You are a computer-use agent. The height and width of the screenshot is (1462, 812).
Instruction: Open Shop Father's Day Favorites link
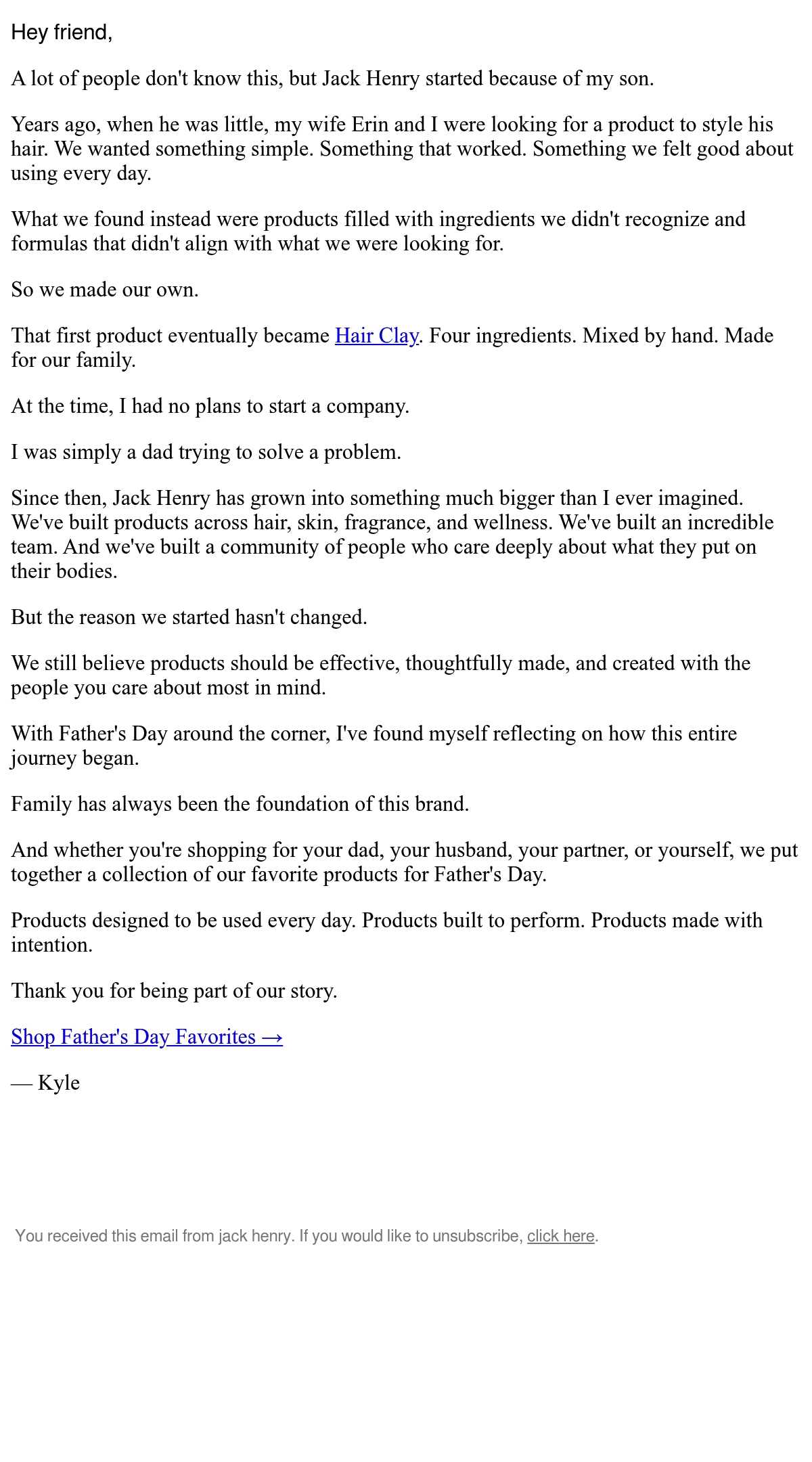[x=147, y=1037]
